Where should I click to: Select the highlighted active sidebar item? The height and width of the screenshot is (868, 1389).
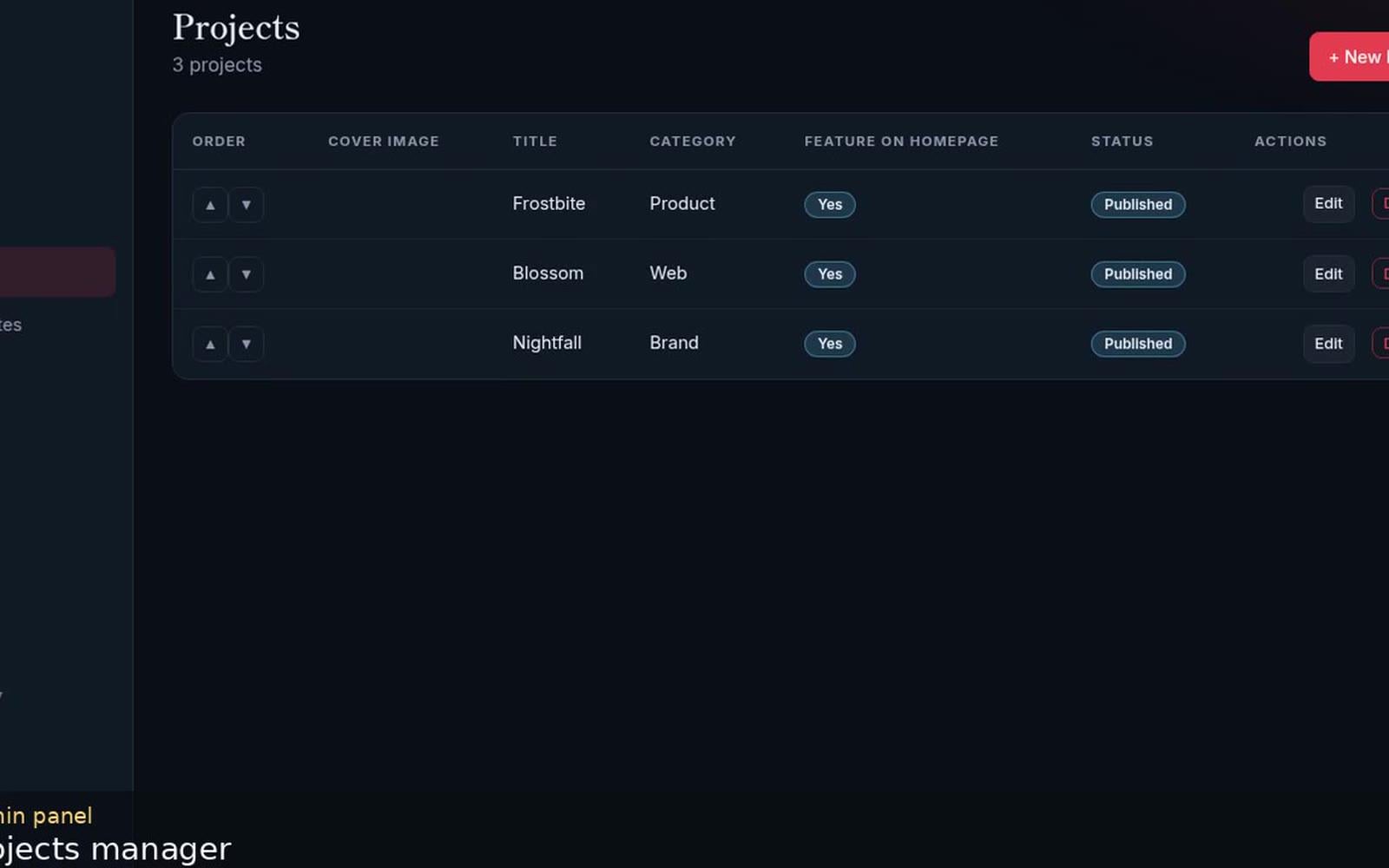(x=57, y=272)
